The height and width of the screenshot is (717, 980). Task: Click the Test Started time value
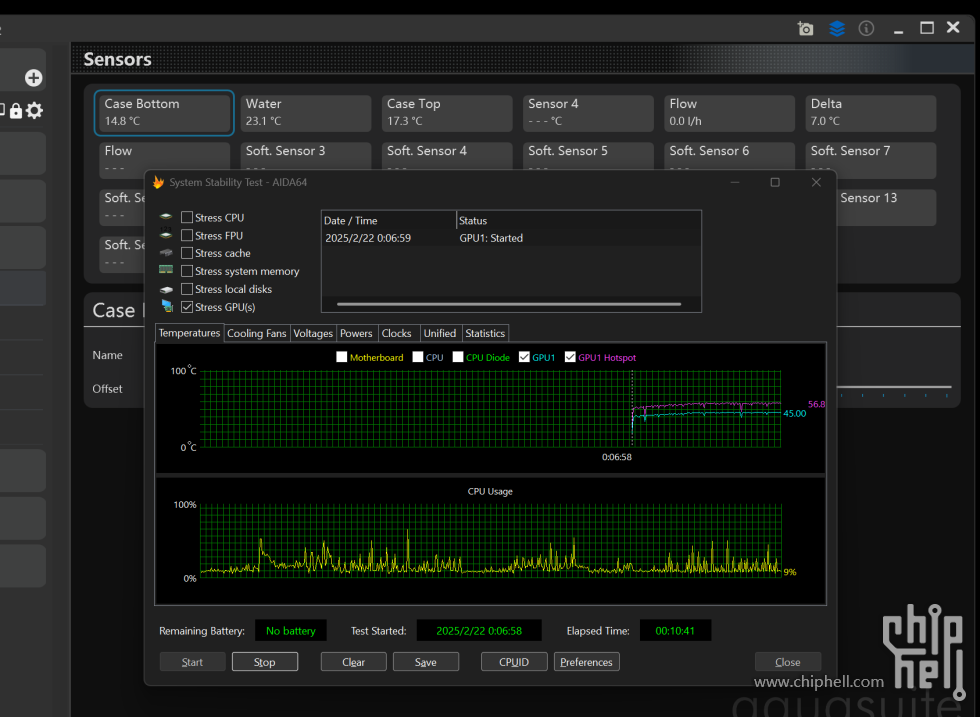[x=479, y=631]
